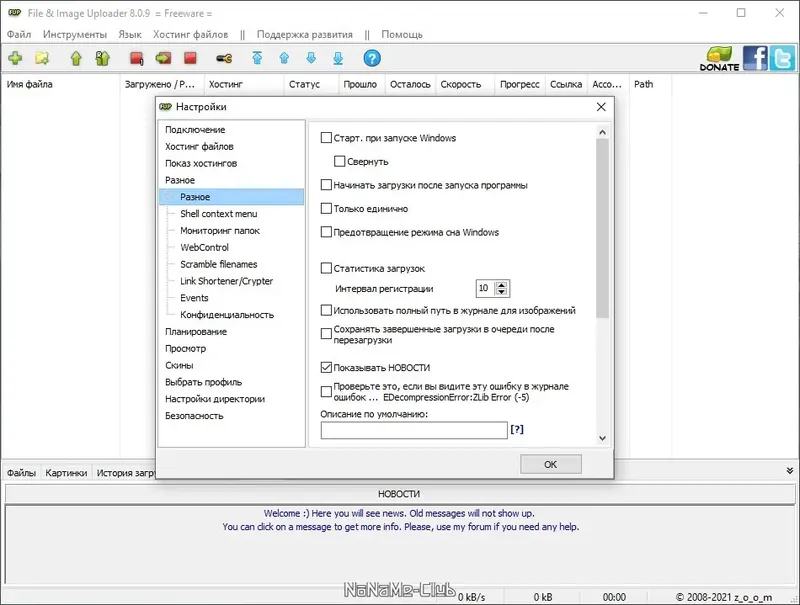This screenshot has width=800, height=605.
Task: Toggle Использовать полный путь в журнале checkbox
Action: click(326, 310)
